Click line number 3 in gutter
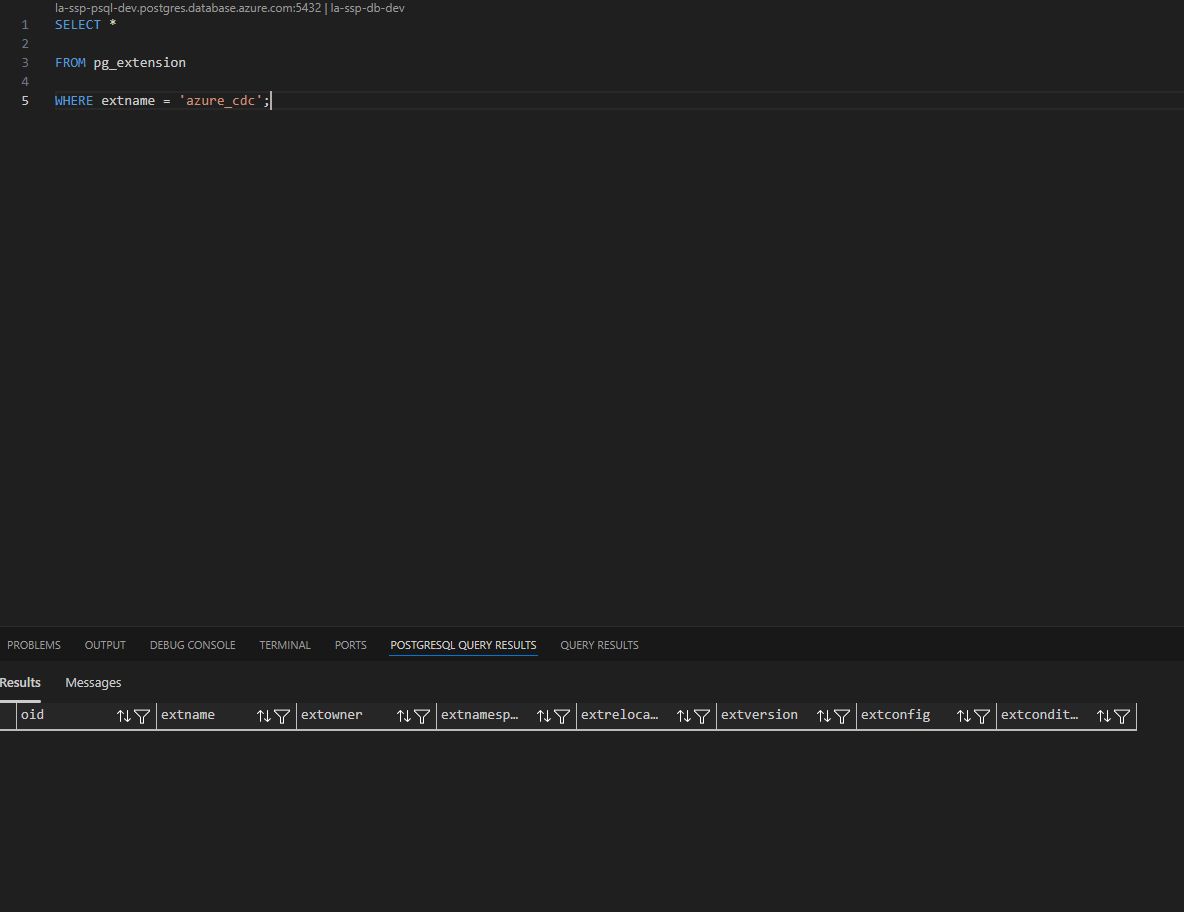The image size is (1184, 912). (x=25, y=63)
